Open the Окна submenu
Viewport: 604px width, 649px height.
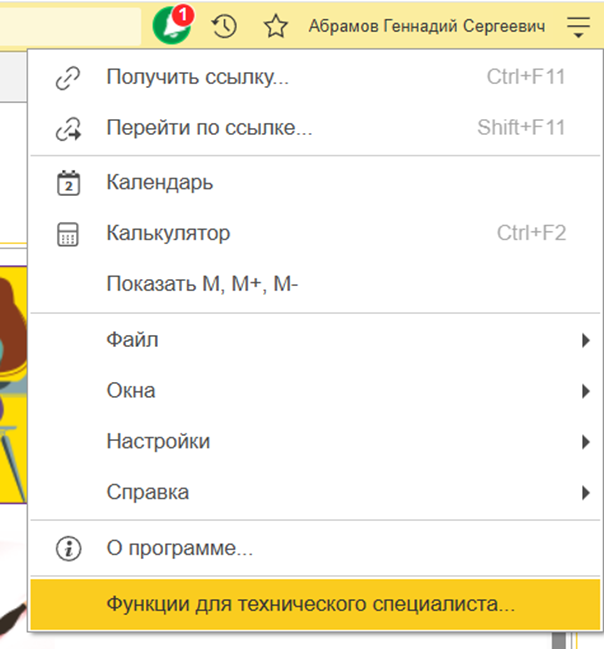click(x=315, y=391)
